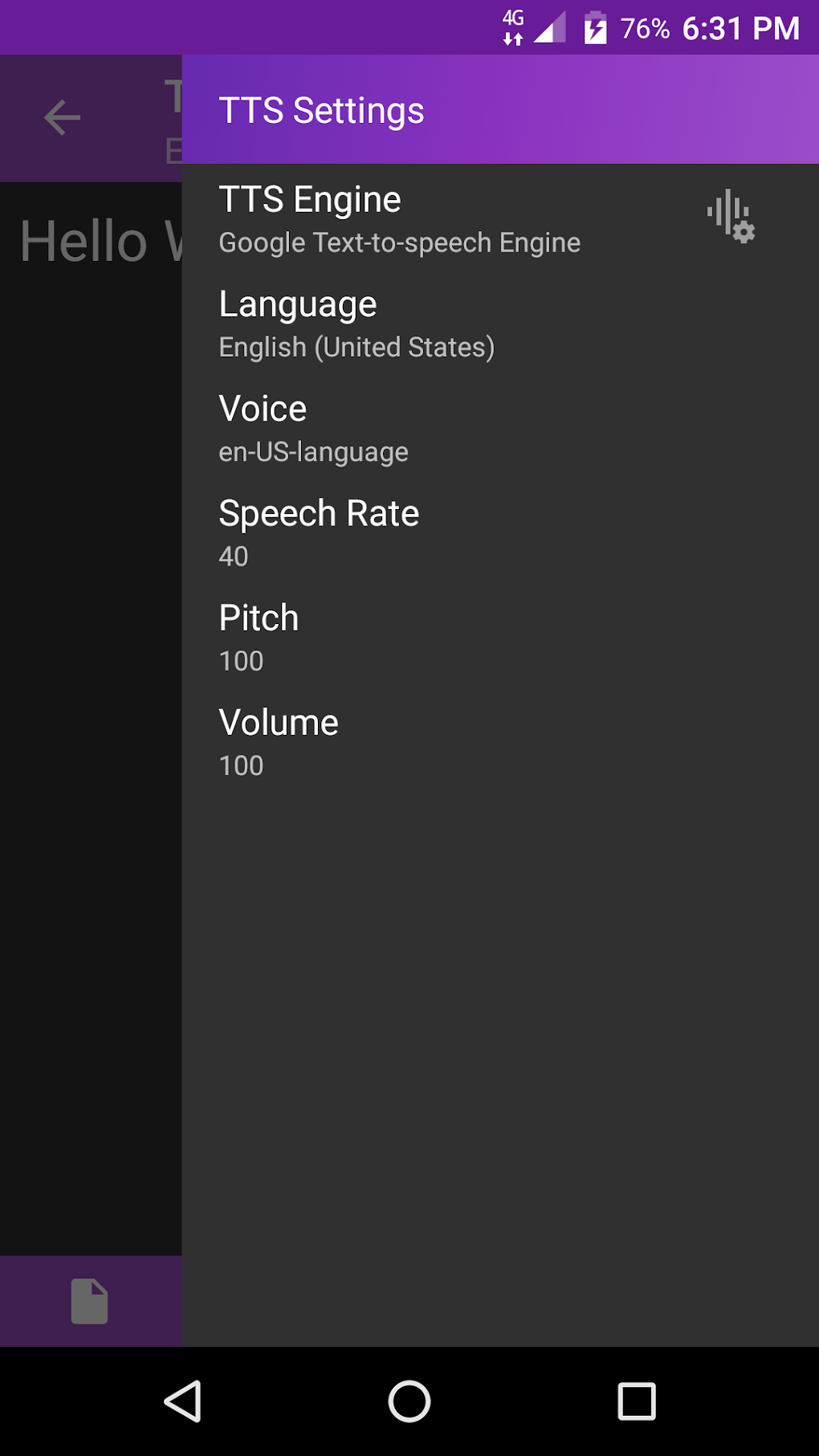
Task: Tap the battery status icon
Action: tap(595, 28)
